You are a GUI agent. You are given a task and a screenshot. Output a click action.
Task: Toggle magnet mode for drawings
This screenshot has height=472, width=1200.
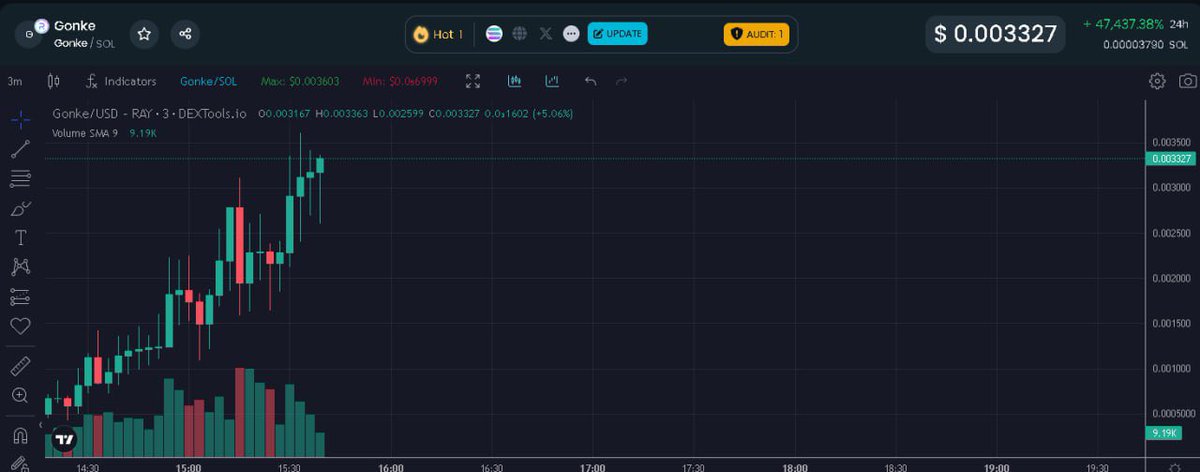(x=20, y=436)
